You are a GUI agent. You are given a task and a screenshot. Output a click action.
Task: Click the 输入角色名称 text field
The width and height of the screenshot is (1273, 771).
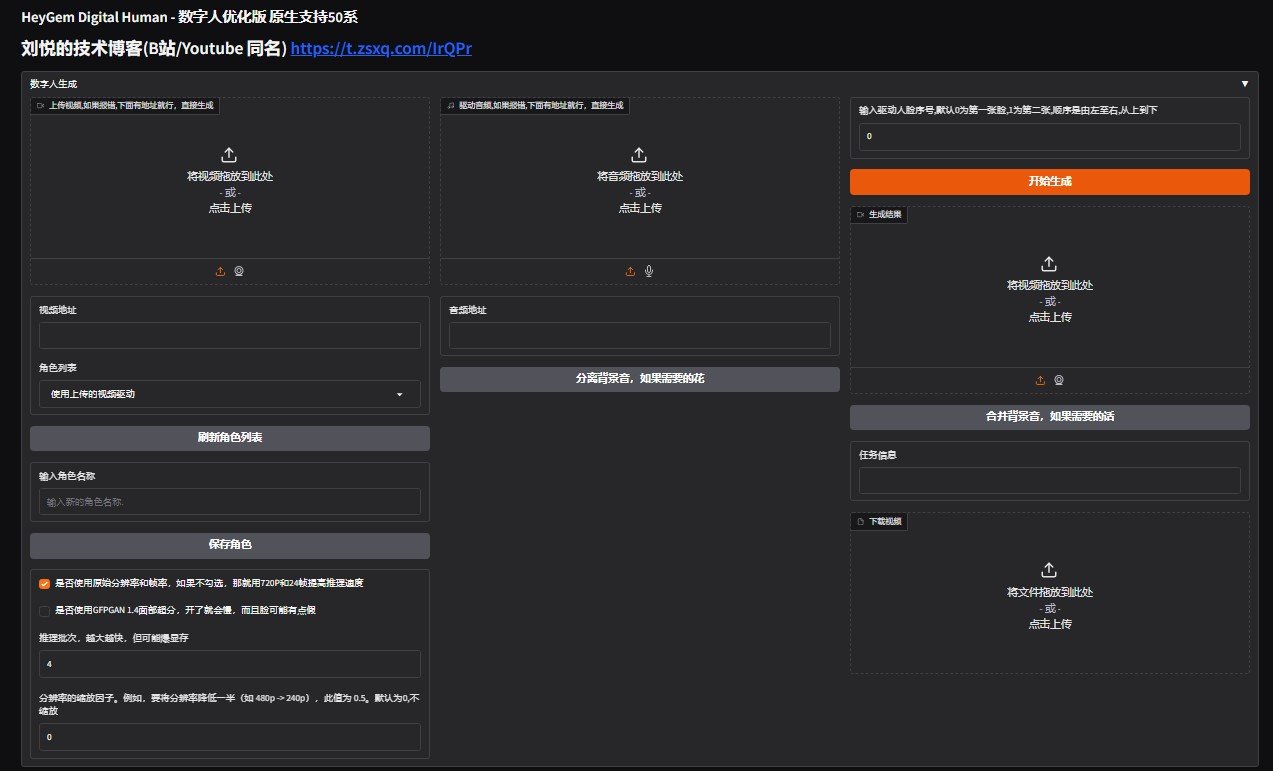[x=229, y=501]
